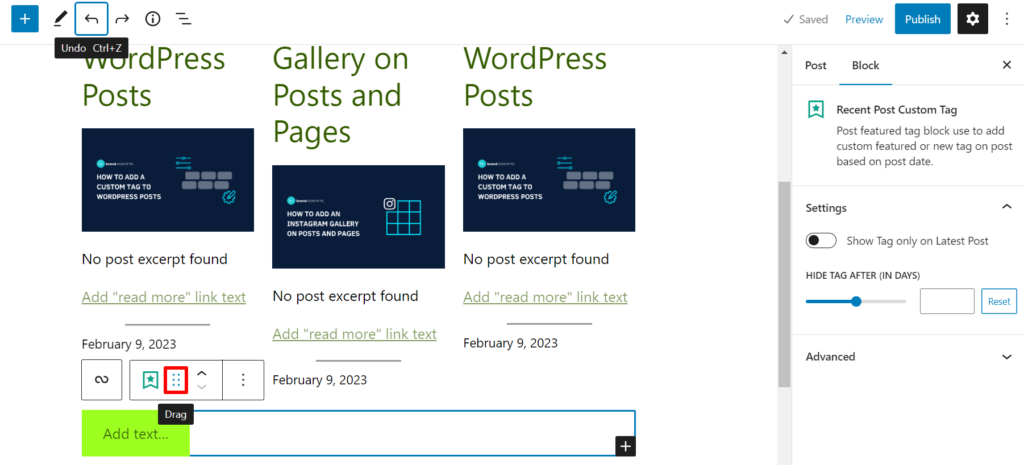Click the black plus add block button
The width and height of the screenshot is (1024, 465).
click(x=626, y=446)
